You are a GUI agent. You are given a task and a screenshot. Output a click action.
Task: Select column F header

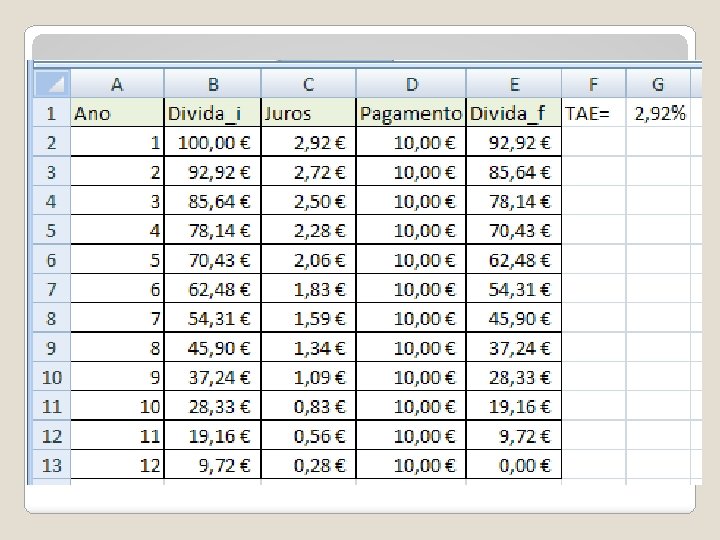click(594, 84)
